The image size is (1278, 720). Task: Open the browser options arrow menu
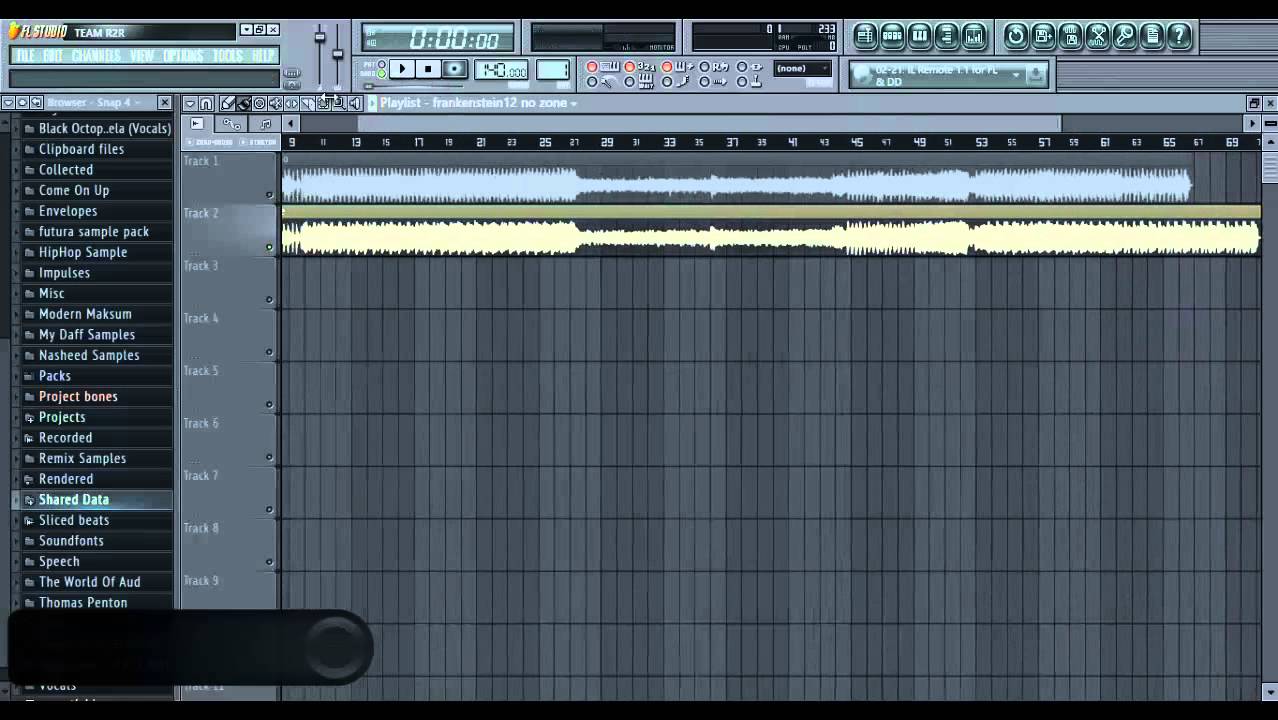[7, 102]
